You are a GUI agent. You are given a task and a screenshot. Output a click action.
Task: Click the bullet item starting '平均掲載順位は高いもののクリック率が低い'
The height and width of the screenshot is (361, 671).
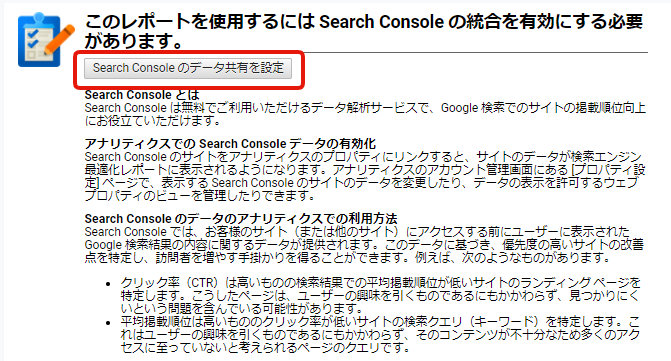pos(380,334)
